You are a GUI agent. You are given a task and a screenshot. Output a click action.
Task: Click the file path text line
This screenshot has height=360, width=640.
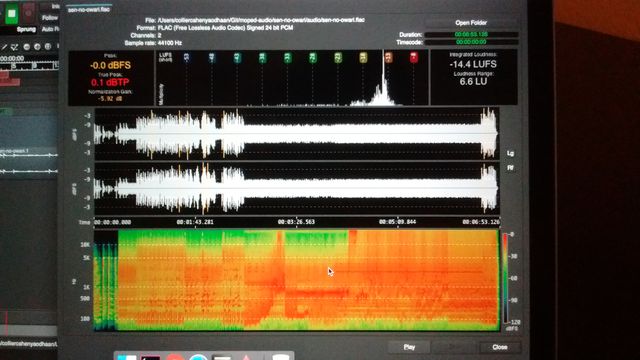261,20
